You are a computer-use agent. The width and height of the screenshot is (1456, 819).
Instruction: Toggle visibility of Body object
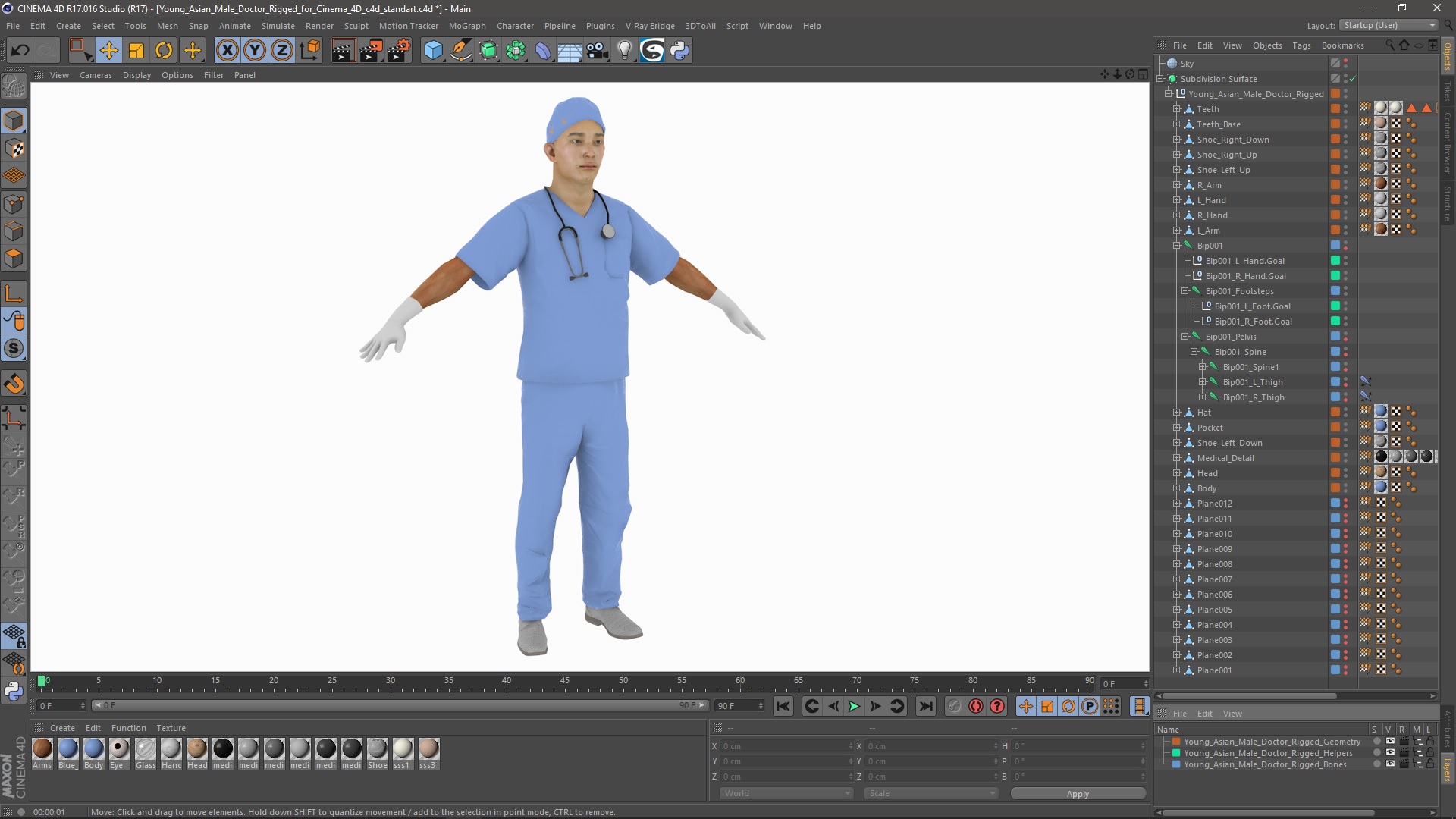pos(1348,487)
